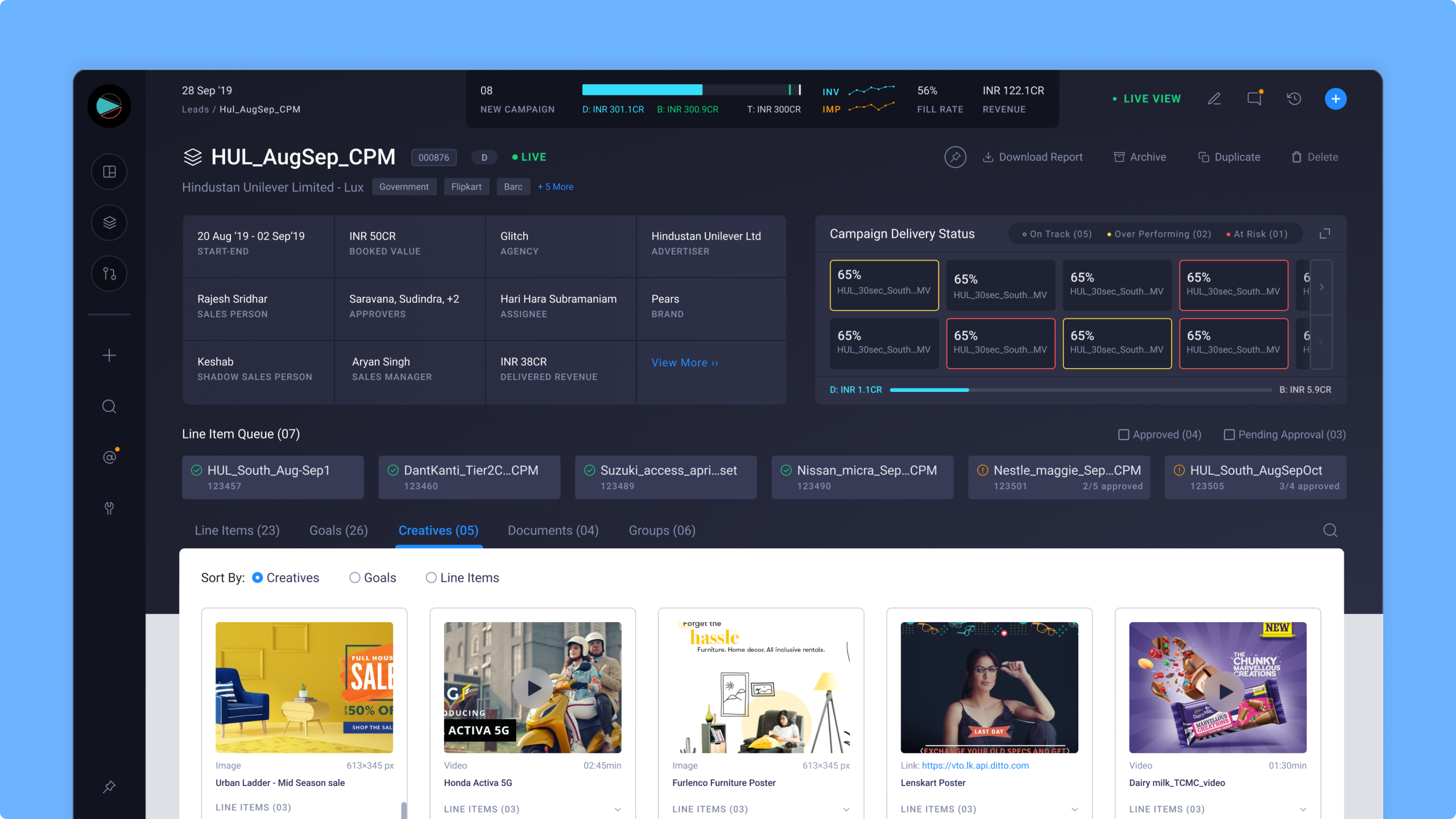1456x819 pixels.
Task: Open the branch/merge icon in sidebar
Action: click(x=109, y=274)
